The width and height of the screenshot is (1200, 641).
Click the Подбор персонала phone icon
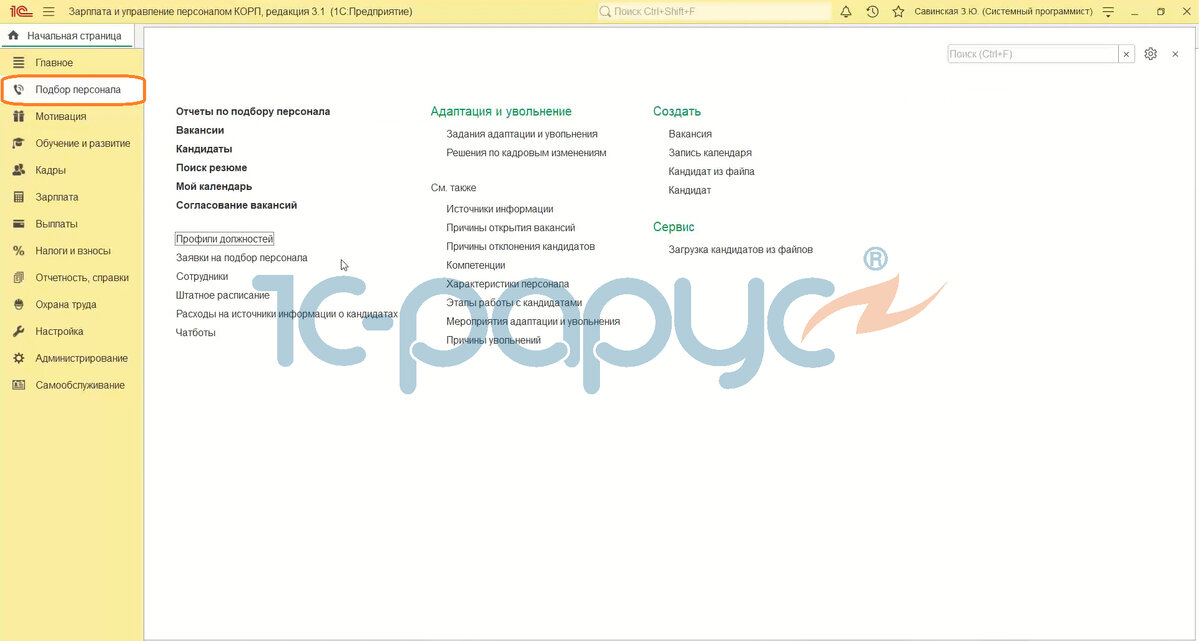tap(18, 90)
